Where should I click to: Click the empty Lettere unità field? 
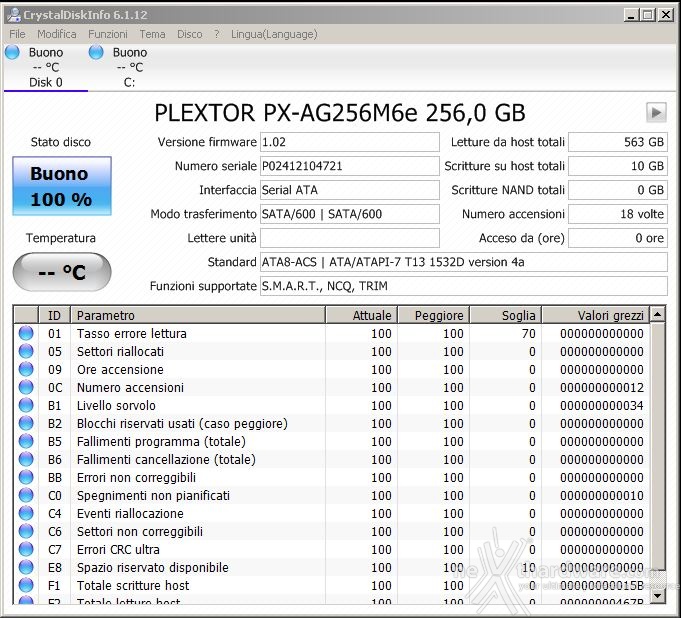350,238
